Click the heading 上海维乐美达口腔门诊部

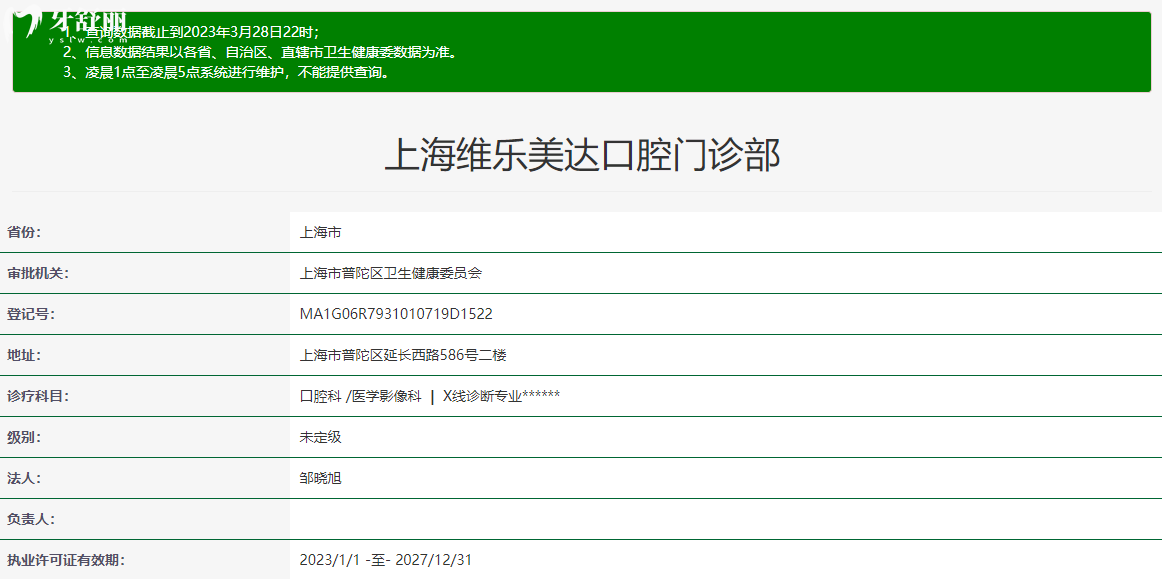582,156
